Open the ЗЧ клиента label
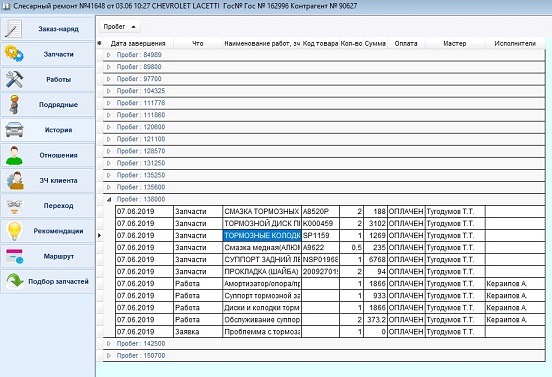The image size is (552, 377). click(x=58, y=181)
